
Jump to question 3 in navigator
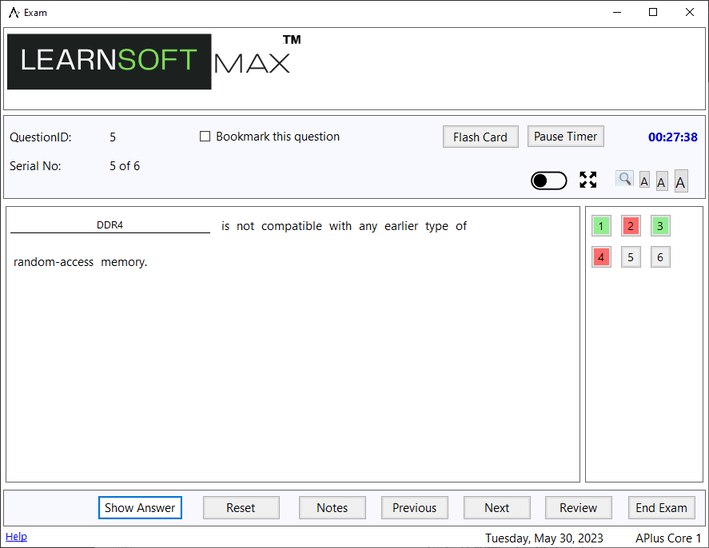click(x=660, y=226)
